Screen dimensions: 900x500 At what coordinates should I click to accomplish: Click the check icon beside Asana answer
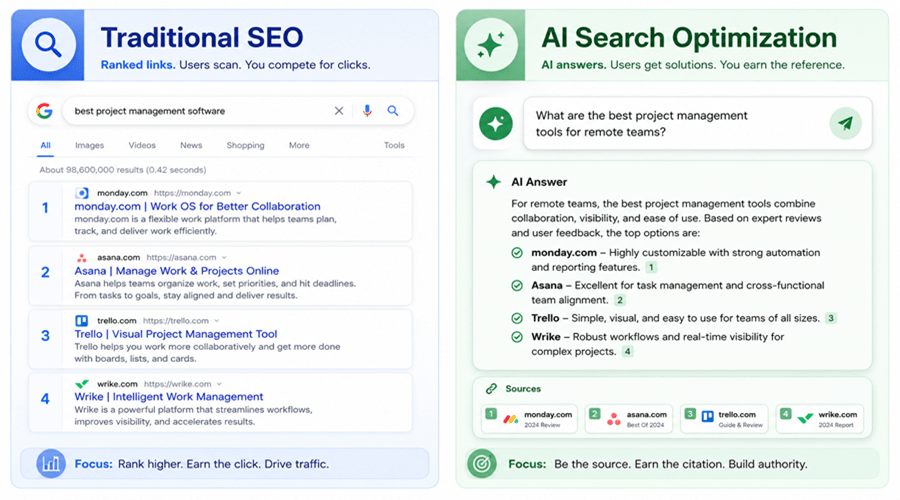[x=517, y=285]
